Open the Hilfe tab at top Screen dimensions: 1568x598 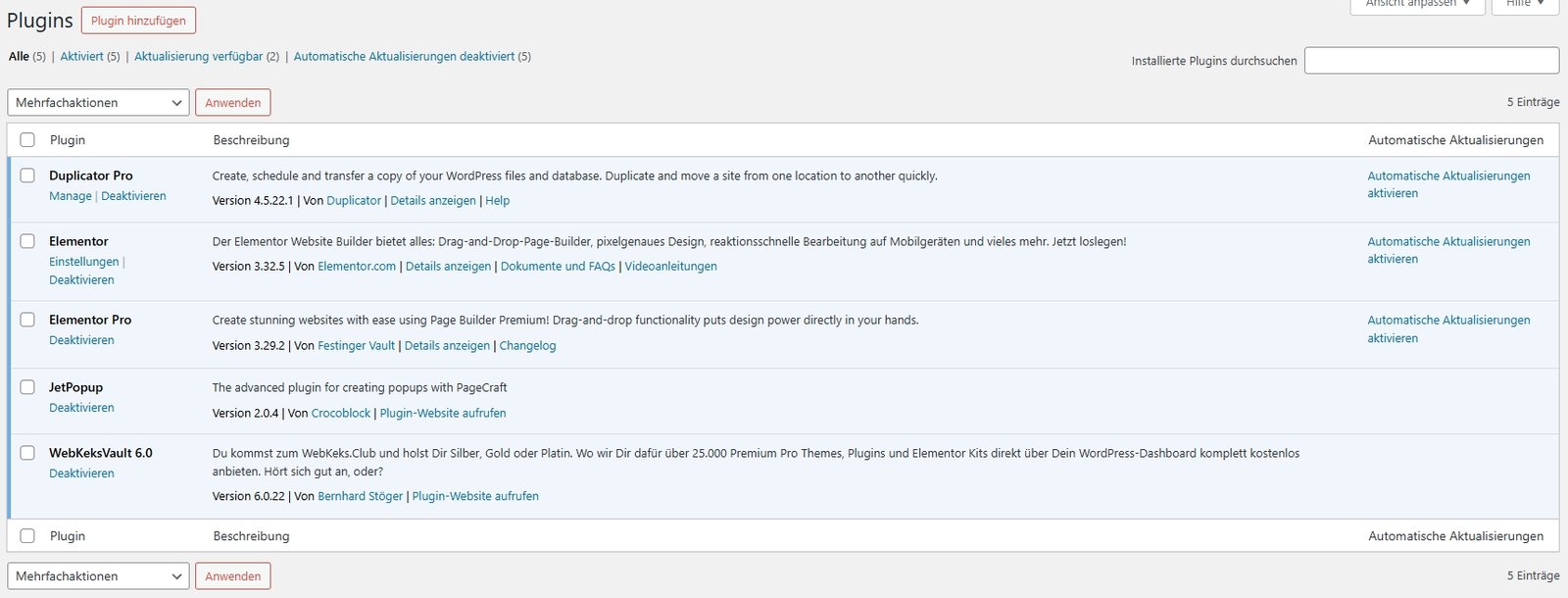click(x=1524, y=4)
